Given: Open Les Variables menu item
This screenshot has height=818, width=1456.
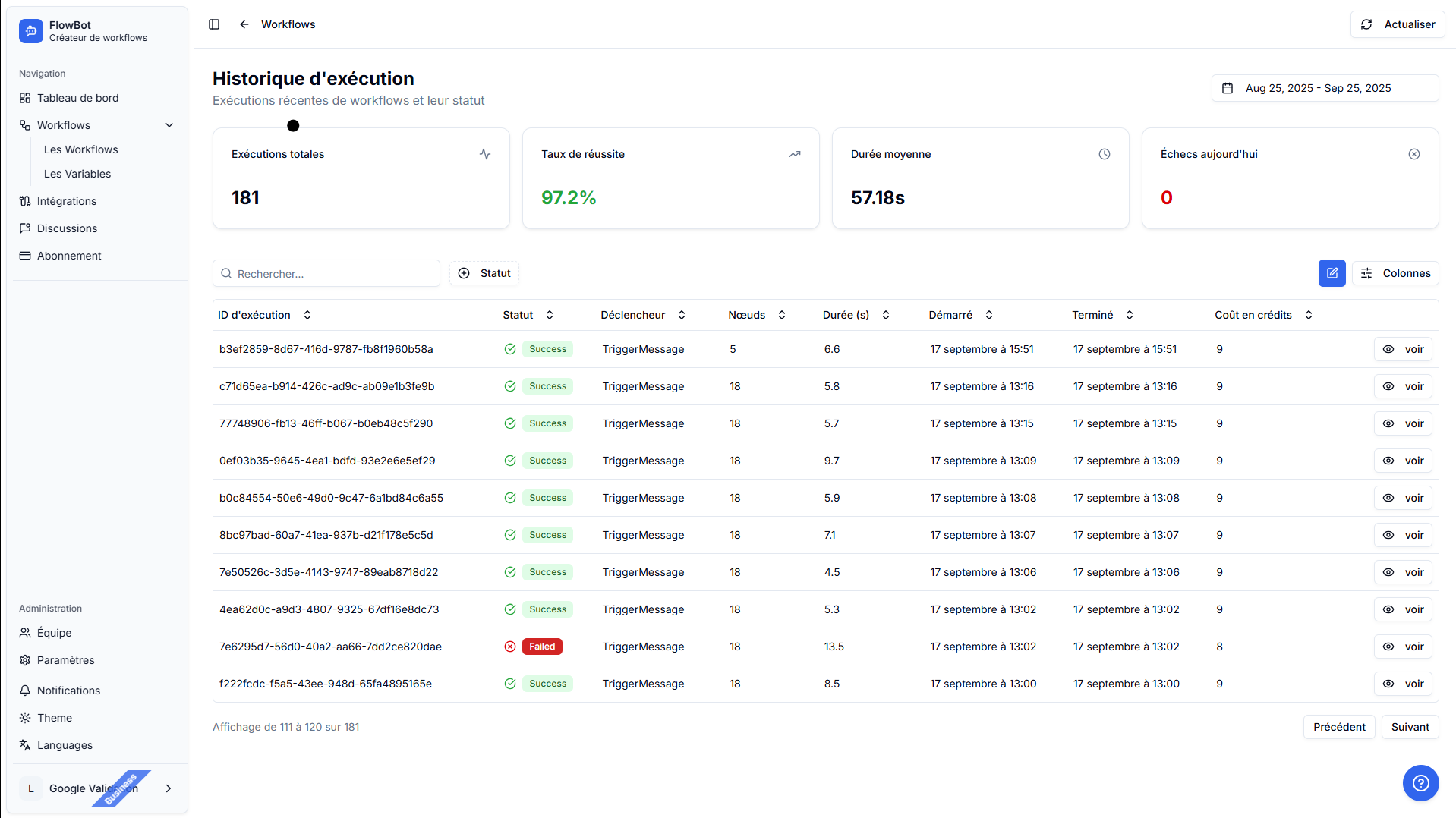Looking at the screenshot, I should point(77,174).
